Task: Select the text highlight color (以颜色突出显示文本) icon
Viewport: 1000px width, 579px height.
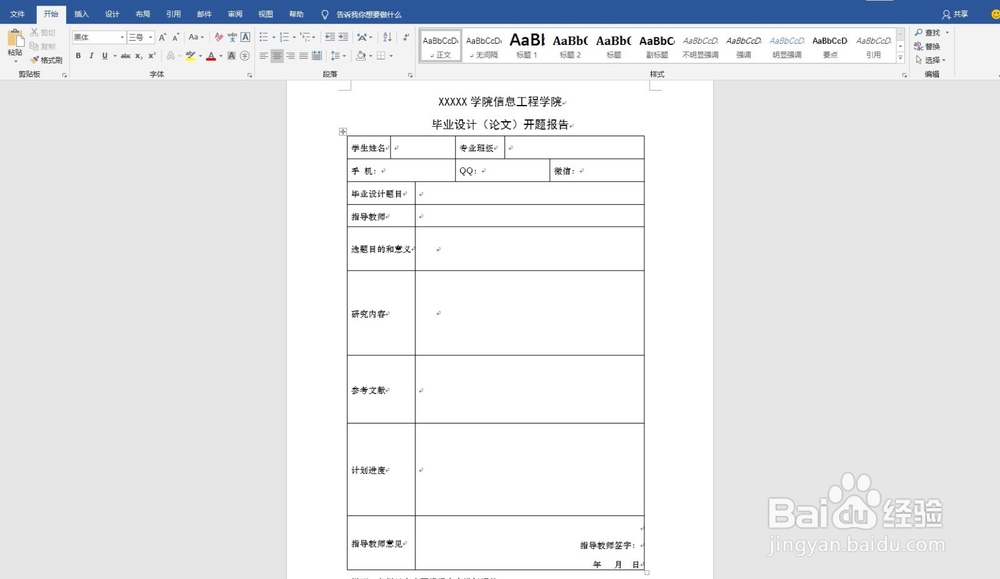Action: [x=190, y=56]
